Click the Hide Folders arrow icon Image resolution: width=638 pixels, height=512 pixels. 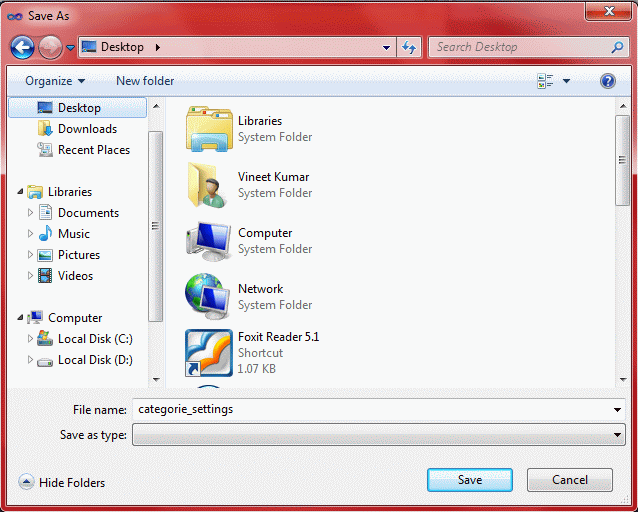[x=26, y=482]
